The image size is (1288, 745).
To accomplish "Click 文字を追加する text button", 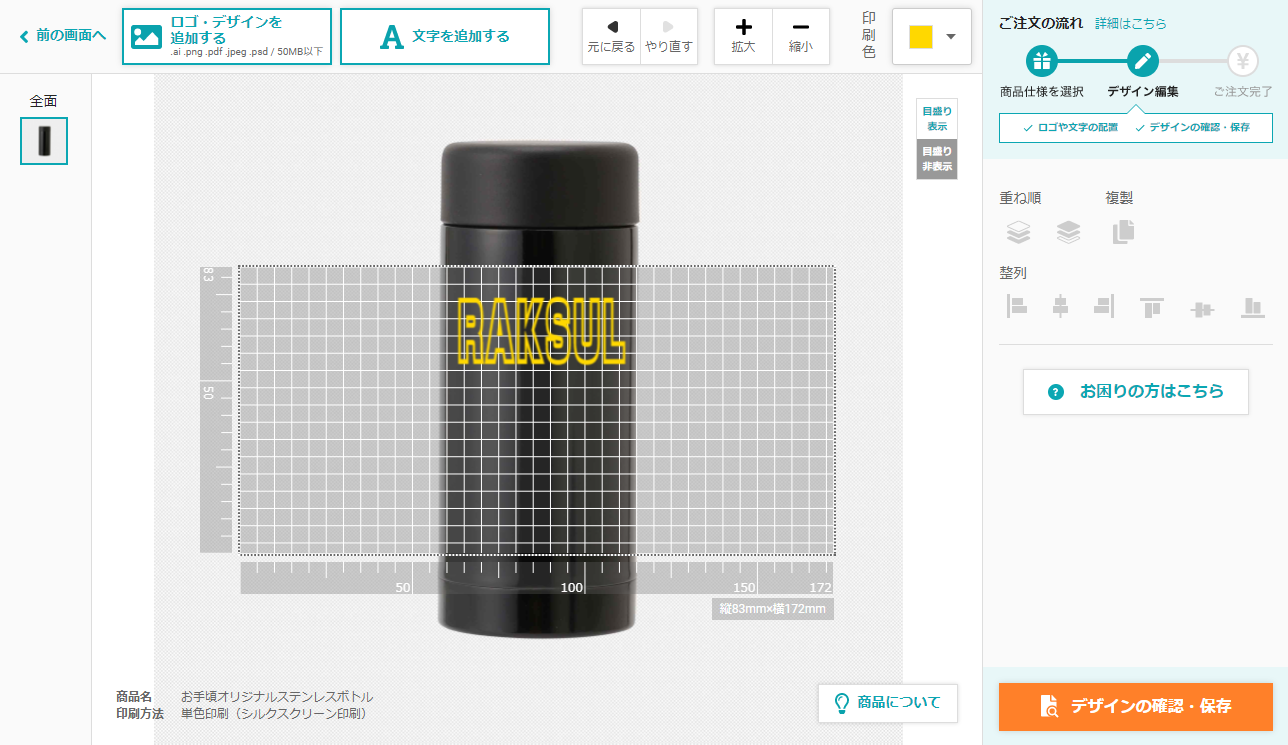I will tap(445, 36).
